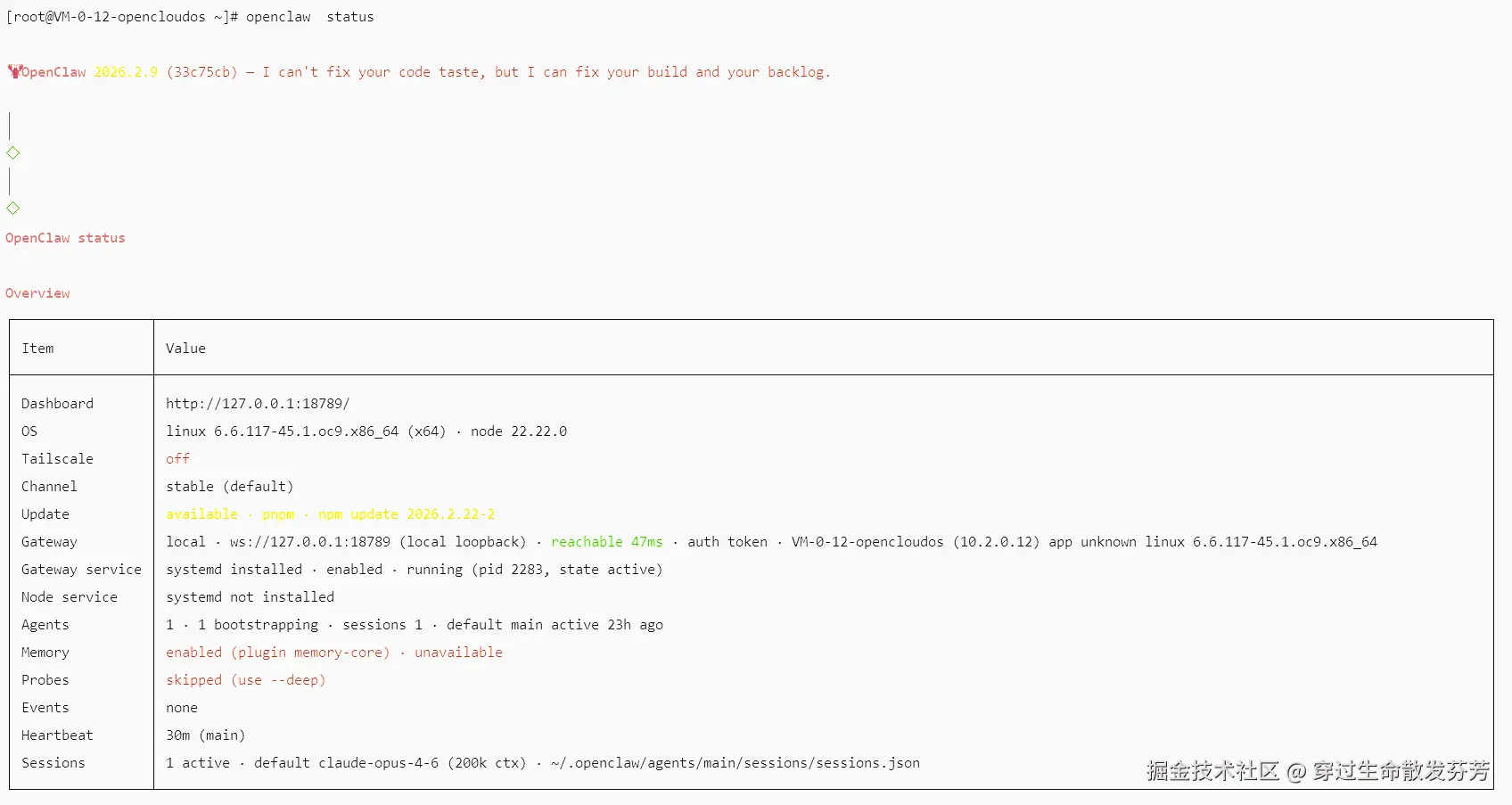Select the red Tailscale 'off' value
The height and width of the screenshot is (805, 1512).
pyautogui.click(x=177, y=458)
